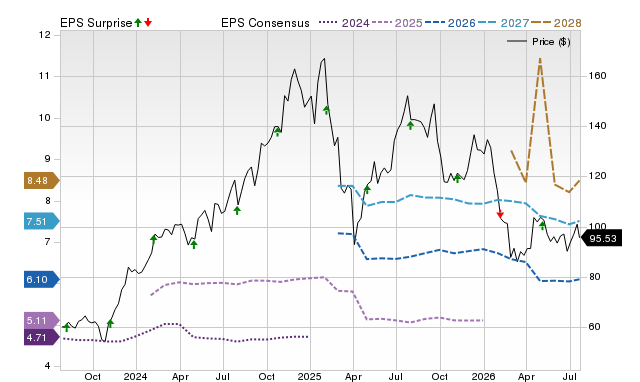
Task: Select the 2025 consensus legend entry
Action: tap(397, 23)
